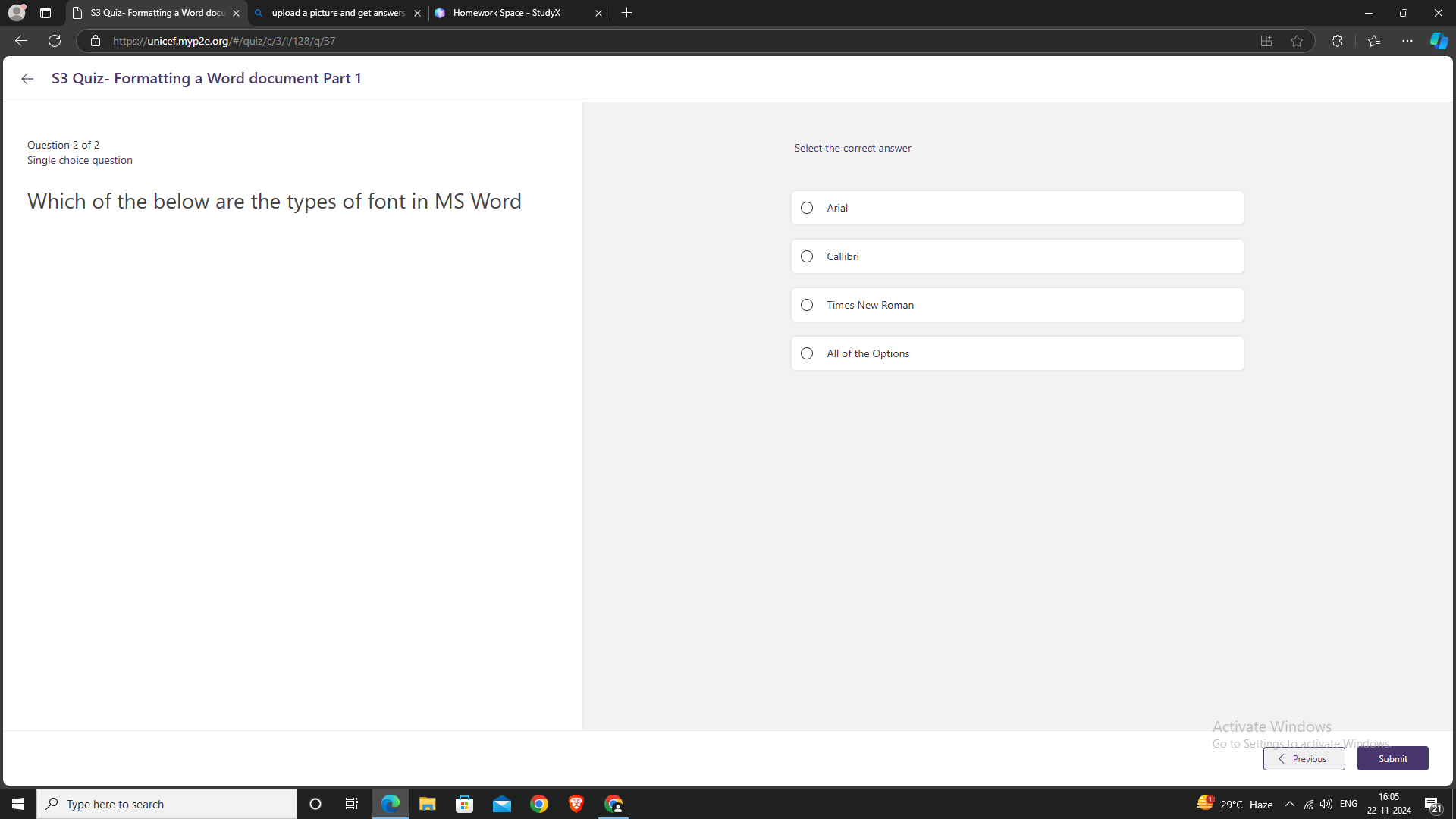
Task: Click the back arrow navigation icon
Action: coord(27,78)
